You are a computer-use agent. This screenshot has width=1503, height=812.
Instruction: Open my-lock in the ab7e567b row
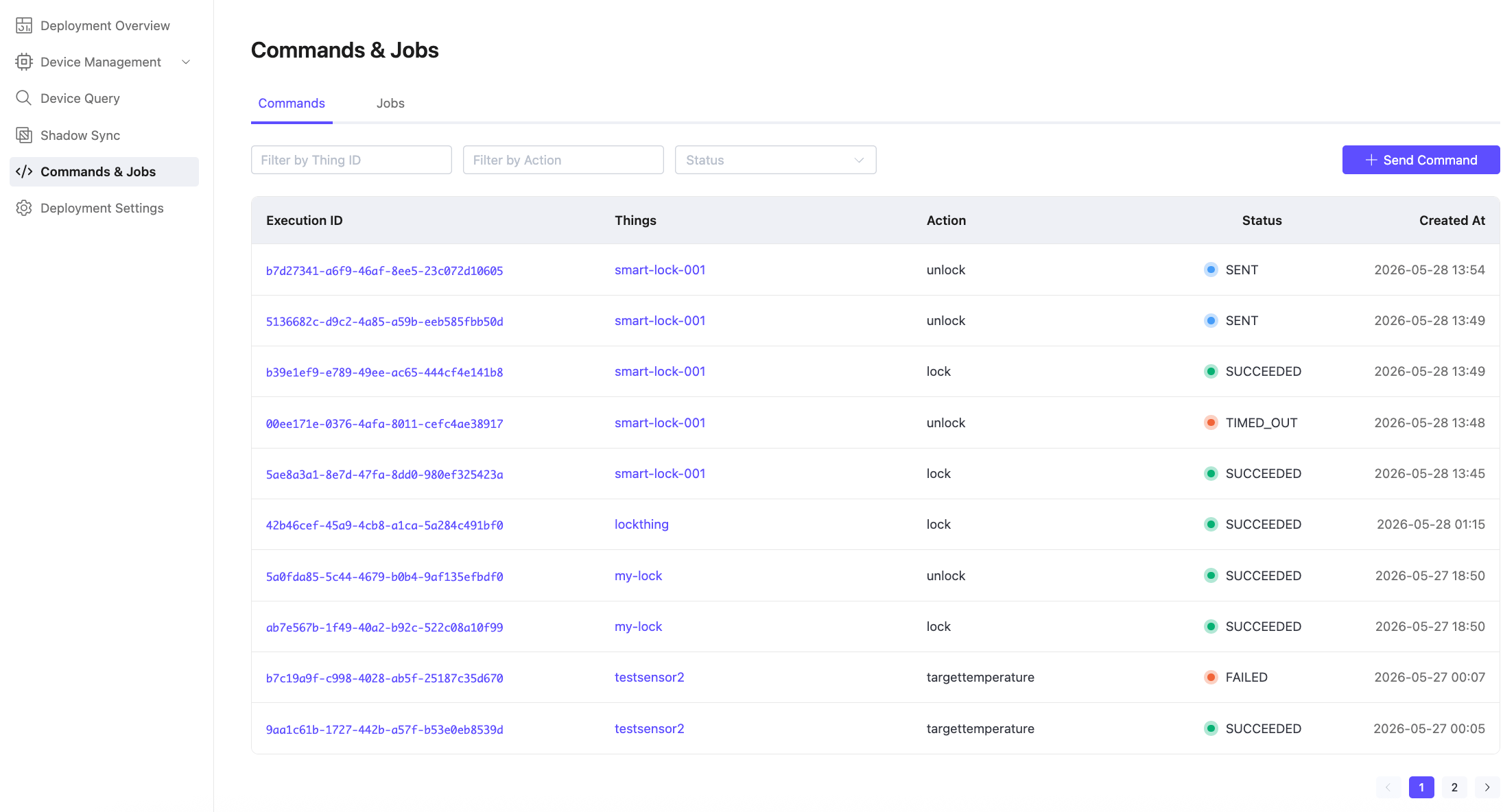pyautogui.click(x=638, y=626)
